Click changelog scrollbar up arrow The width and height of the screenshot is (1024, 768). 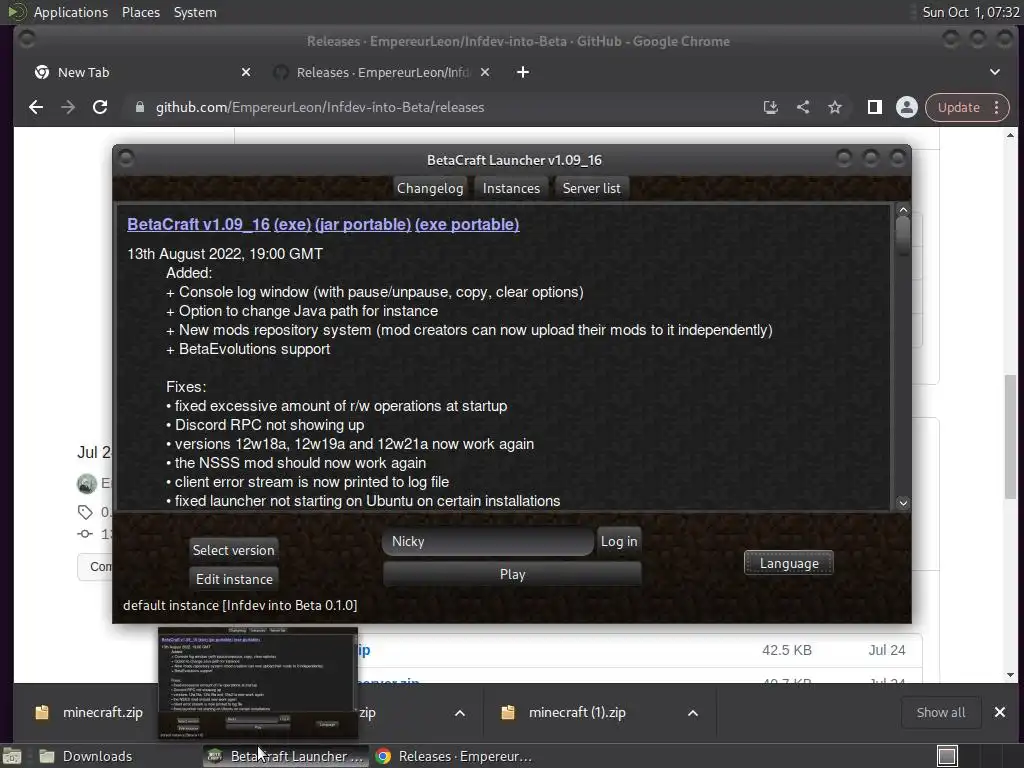click(903, 210)
